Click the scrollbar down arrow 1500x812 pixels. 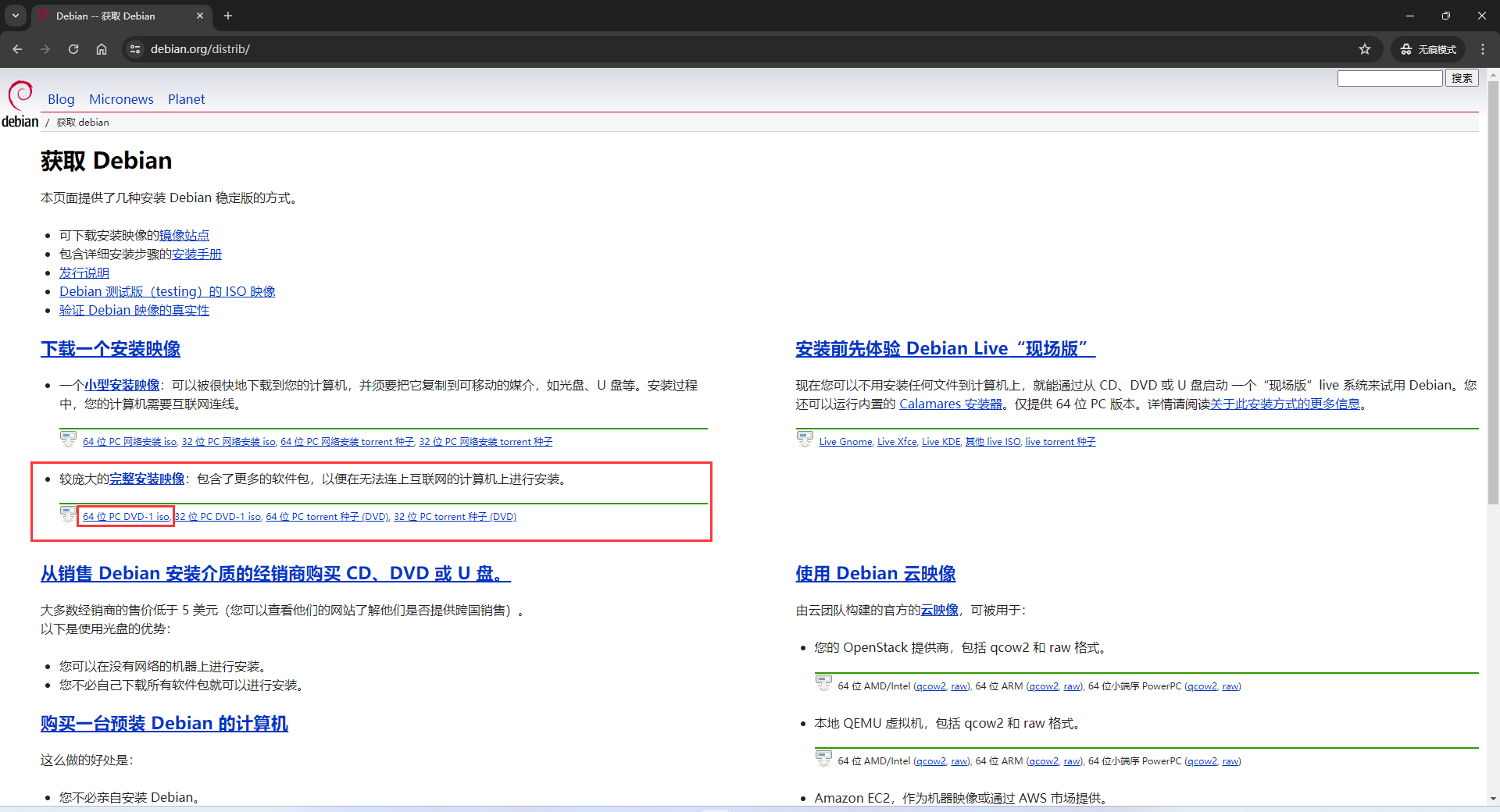[1493, 799]
